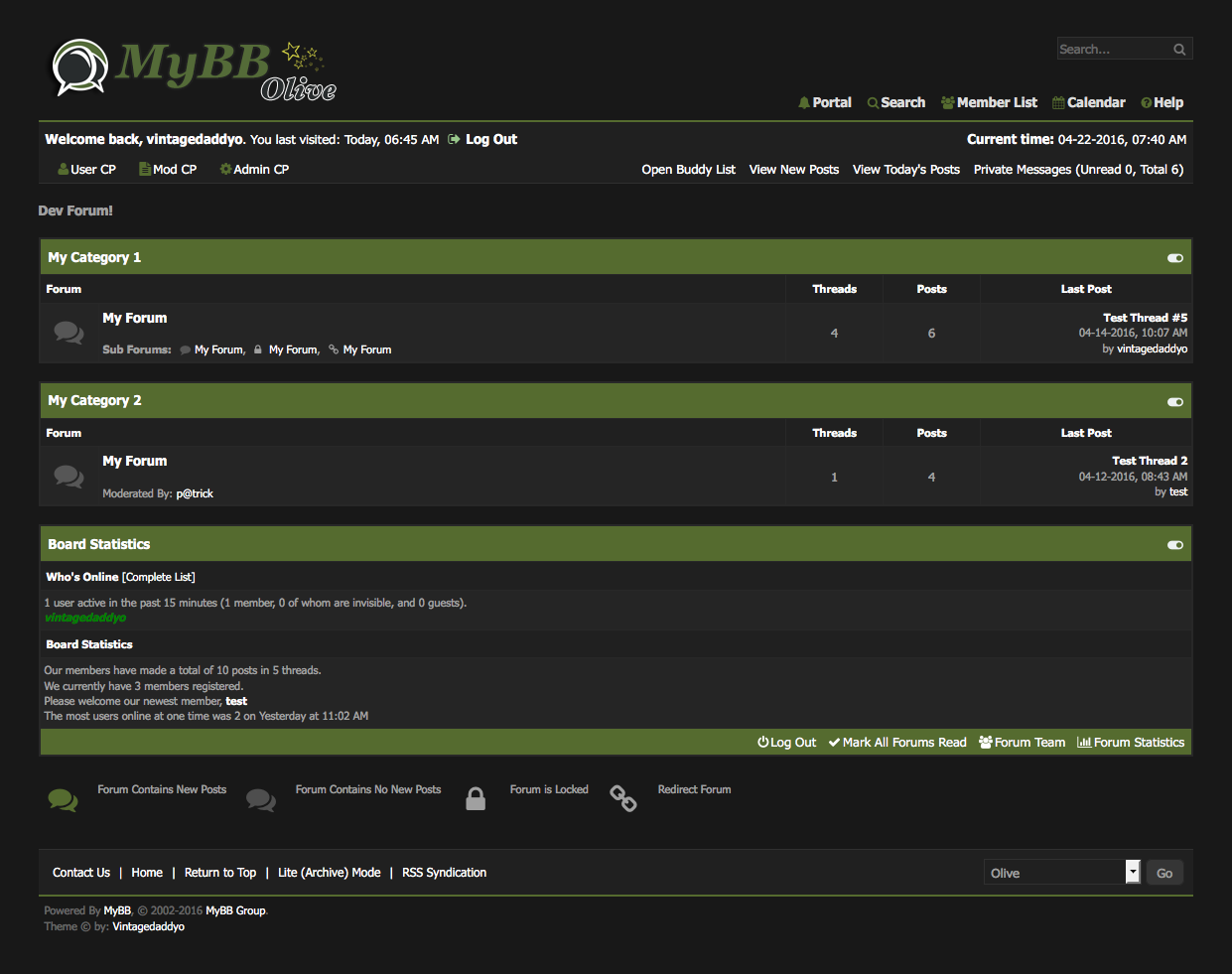Collapse the My Category 1 section

pos(1175,258)
